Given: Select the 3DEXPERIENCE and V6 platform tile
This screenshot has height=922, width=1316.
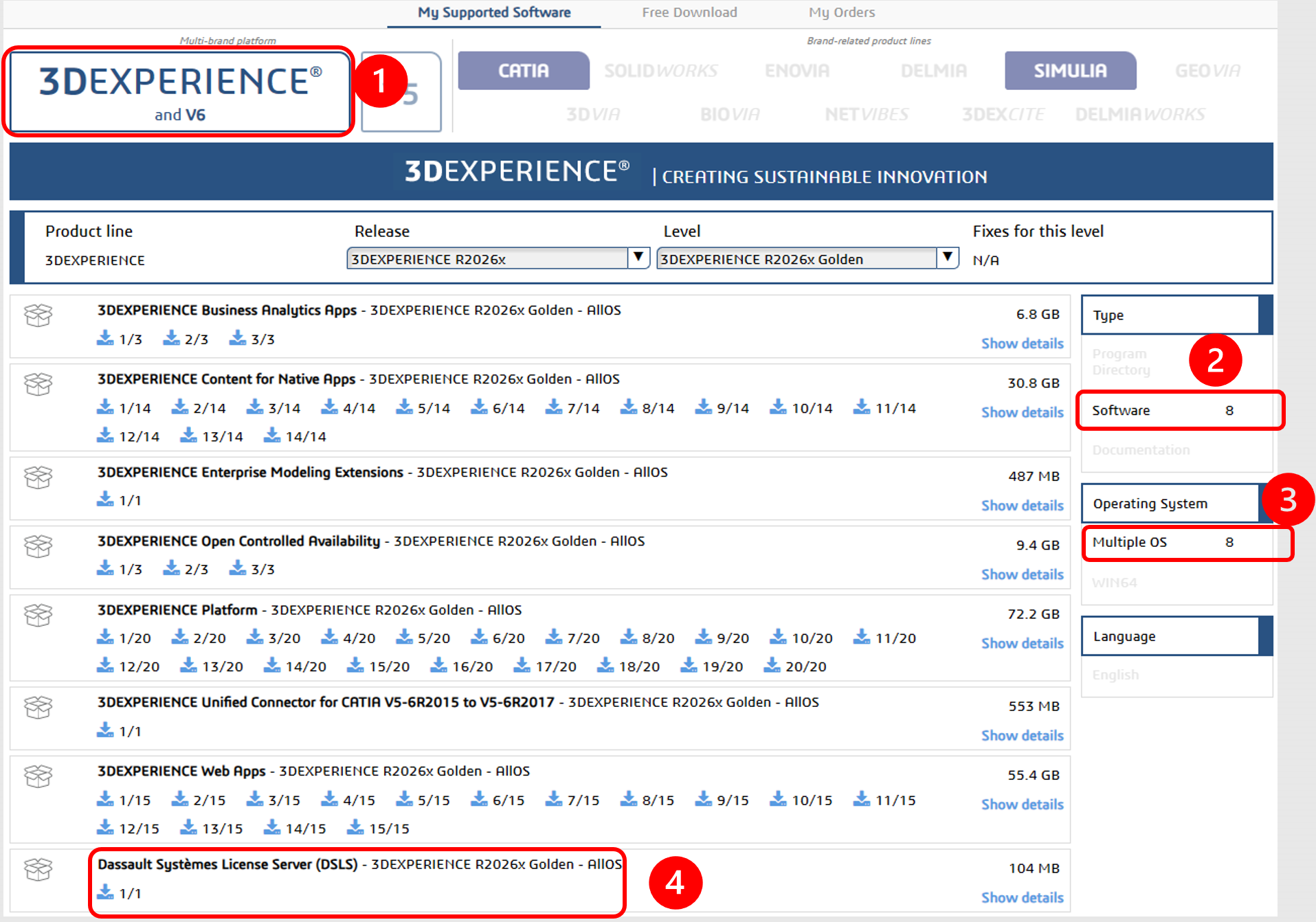Looking at the screenshot, I should point(180,91).
